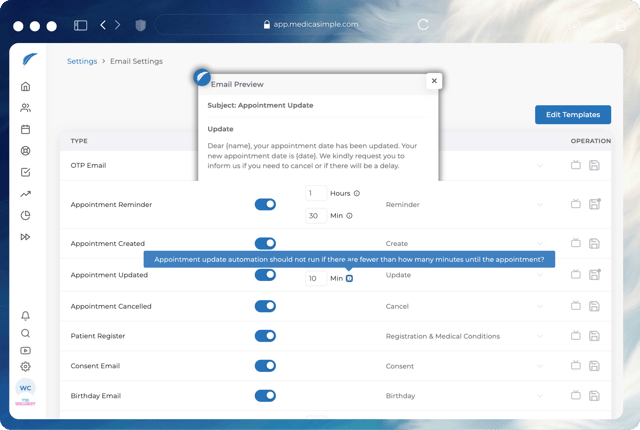
Task: Open the Patients icon in sidebar
Action: coord(25,108)
